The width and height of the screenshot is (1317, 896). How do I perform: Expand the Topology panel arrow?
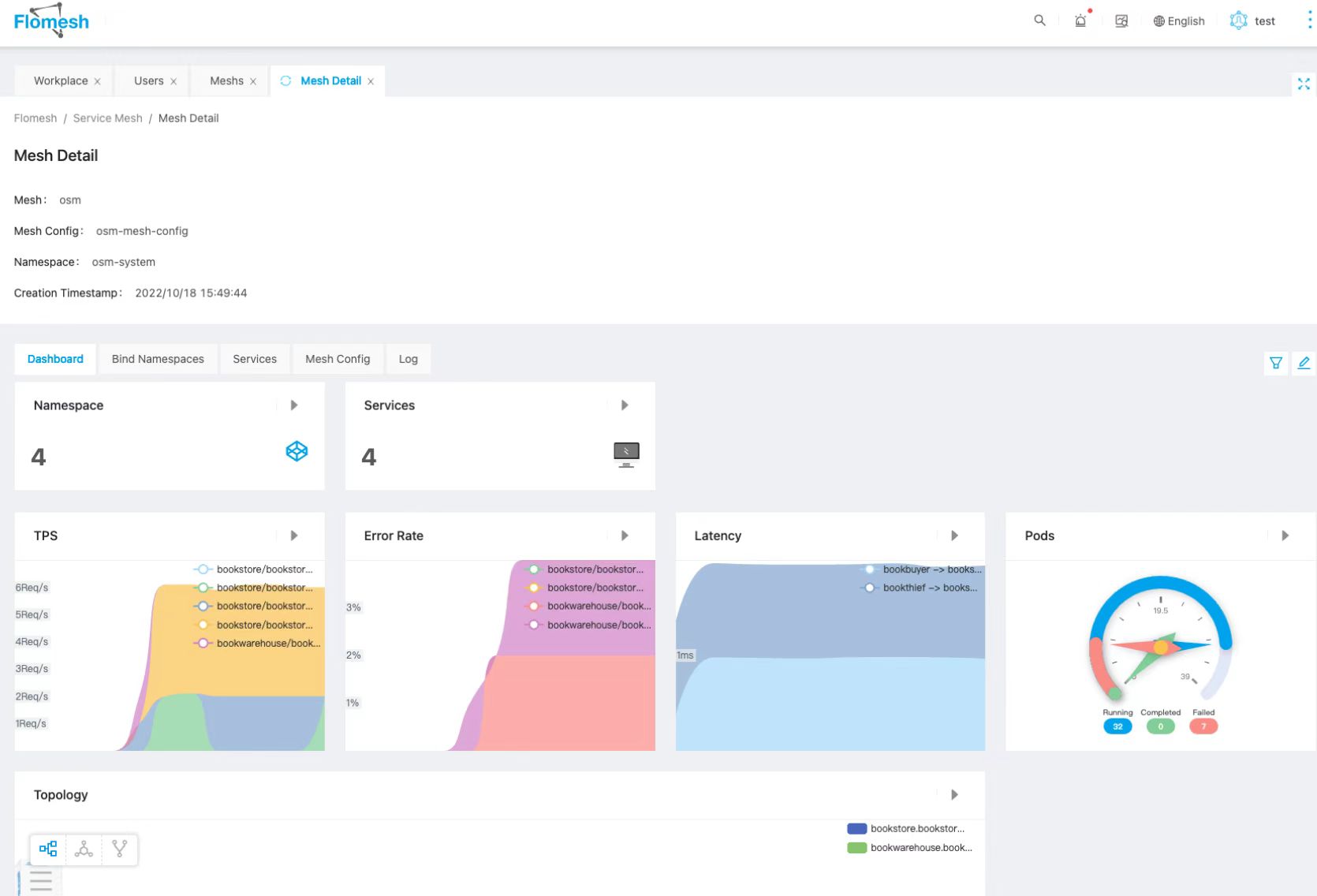click(x=955, y=795)
